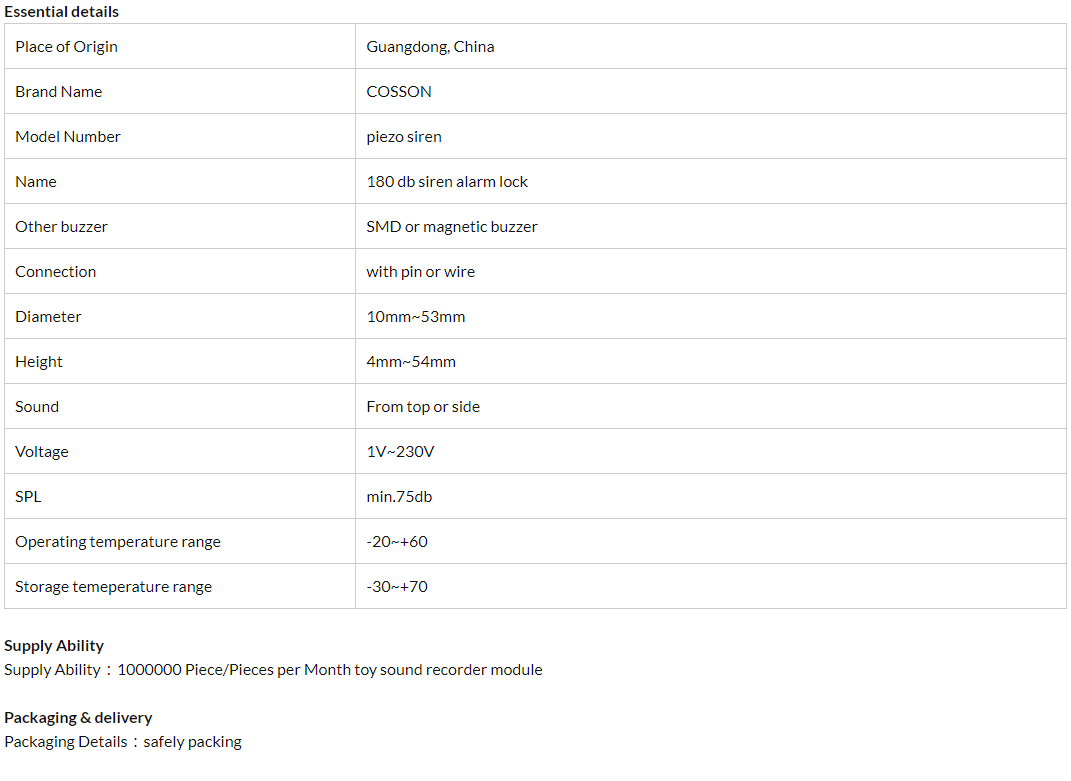This screenshot has height=781, width=1071.
Task: Click the "Guangdong, China" origin value
Action: coord(430,47)
